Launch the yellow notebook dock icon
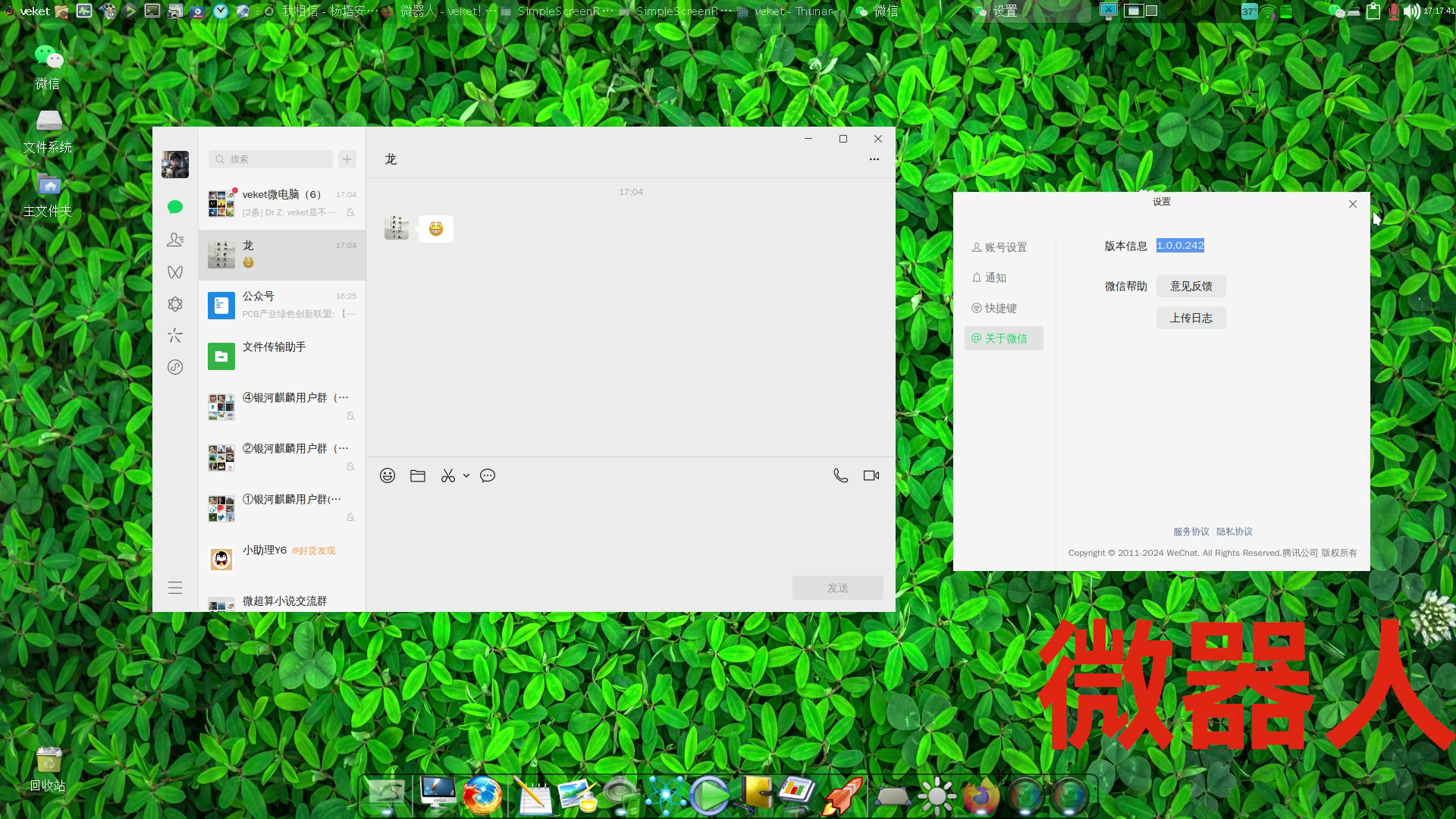This screenshot has height=819, width=1456. coord(755,794)
